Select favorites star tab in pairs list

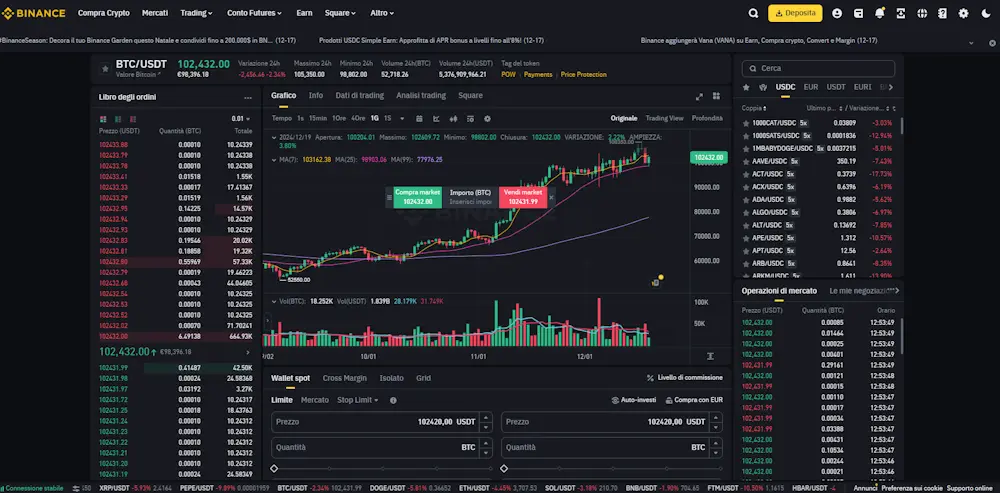(746, 87)
